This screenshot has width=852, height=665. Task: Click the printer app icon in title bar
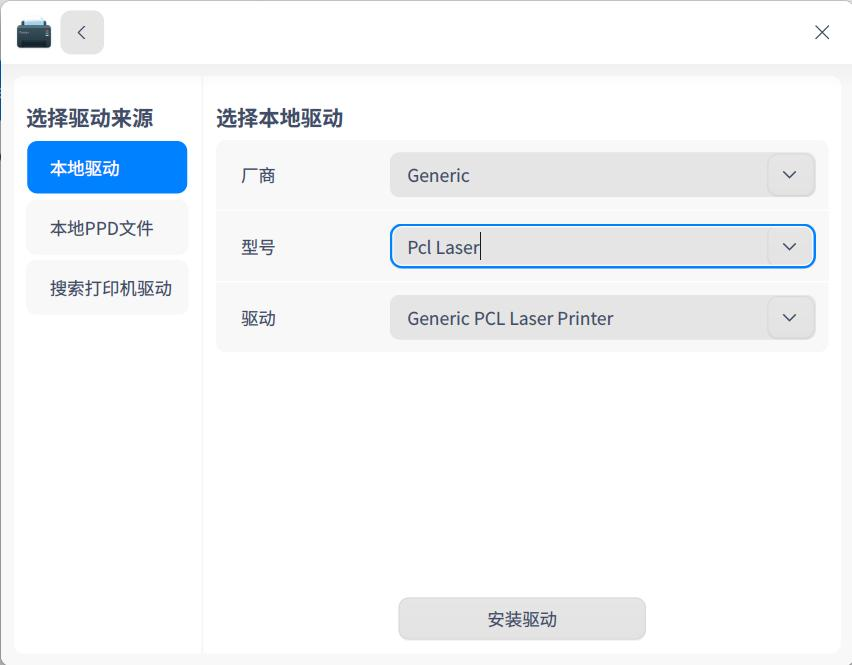34,34
